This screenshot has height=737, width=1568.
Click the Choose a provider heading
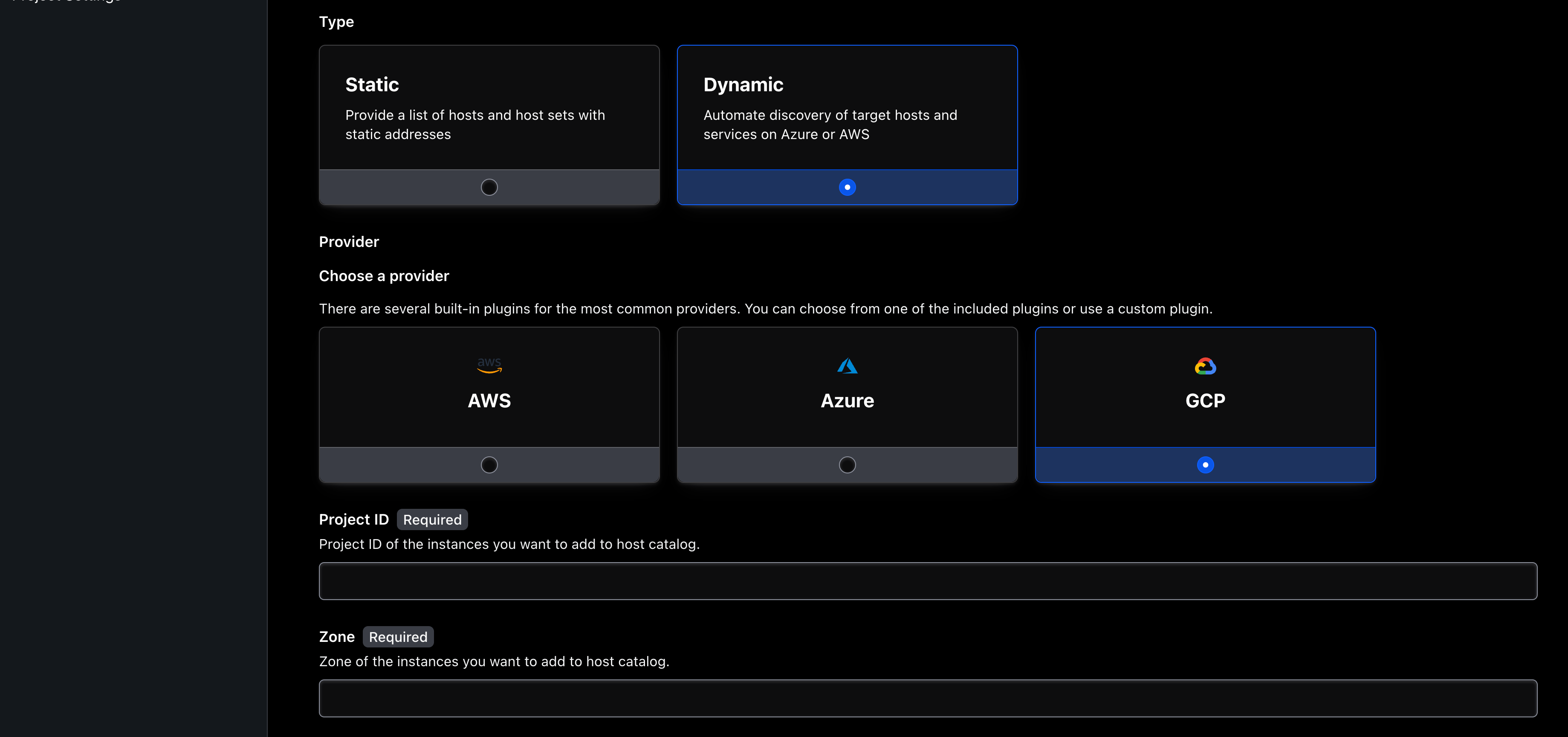tap(384, 276)
